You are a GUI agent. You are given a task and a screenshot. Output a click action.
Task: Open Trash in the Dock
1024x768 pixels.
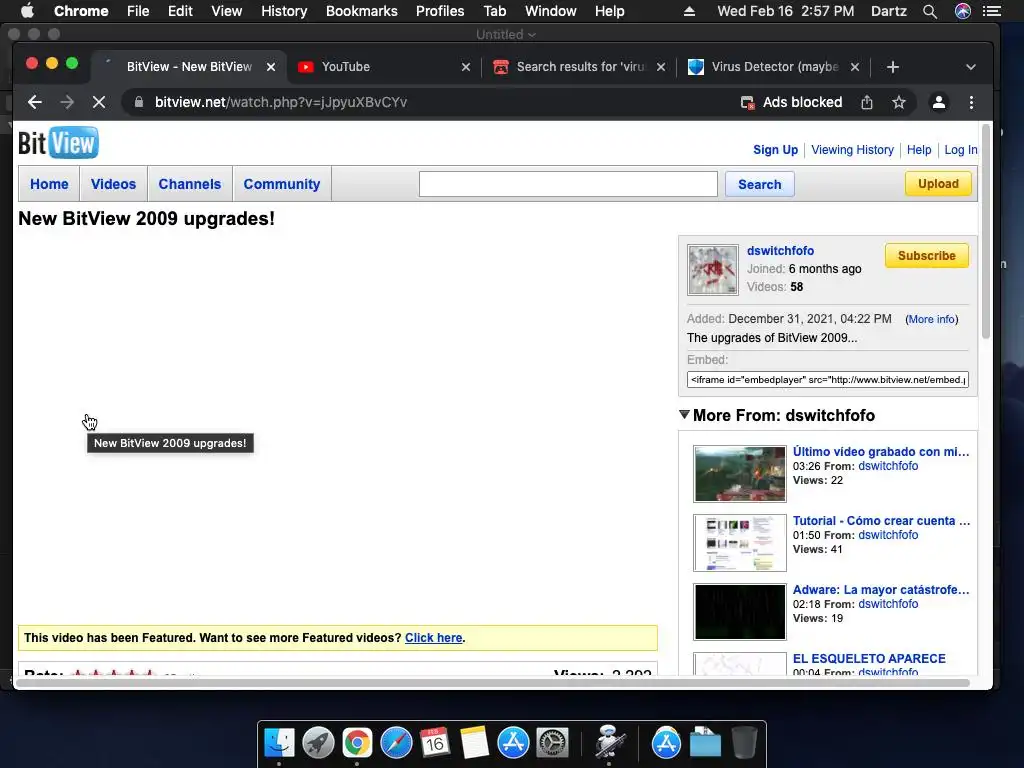pos(744,743)
